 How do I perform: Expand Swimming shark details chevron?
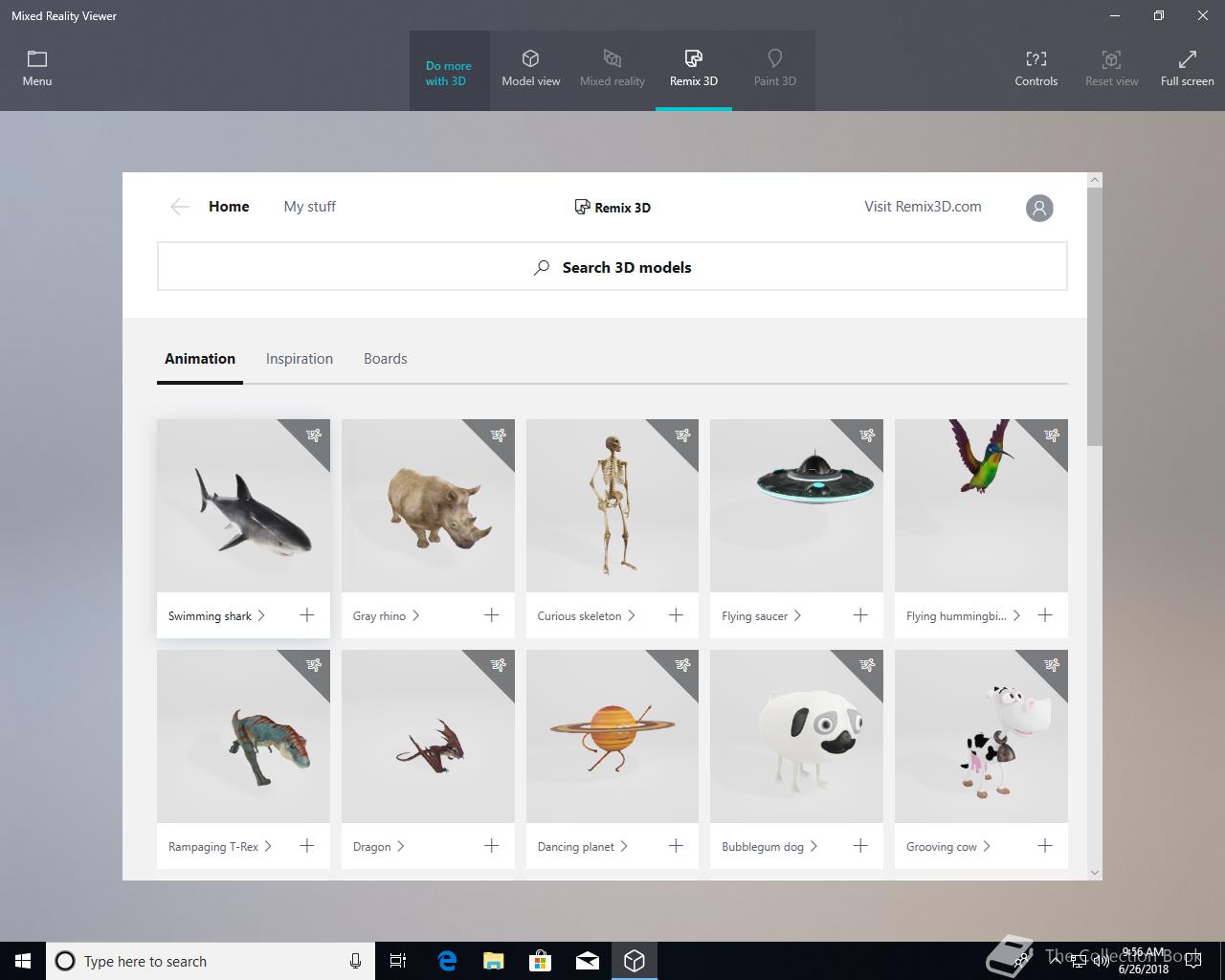click(x=261, y=615)
